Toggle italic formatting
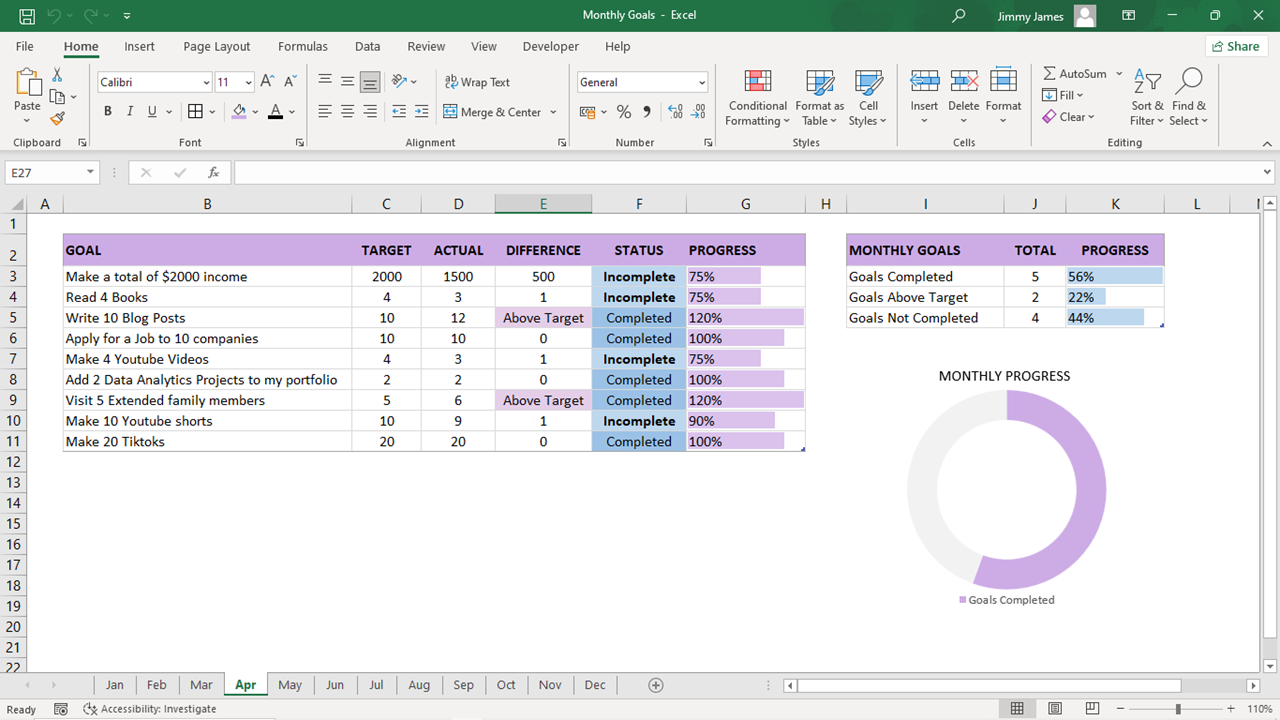Image resolution: width=1280 pixels, height=720 pixels. tap(129, 111)
